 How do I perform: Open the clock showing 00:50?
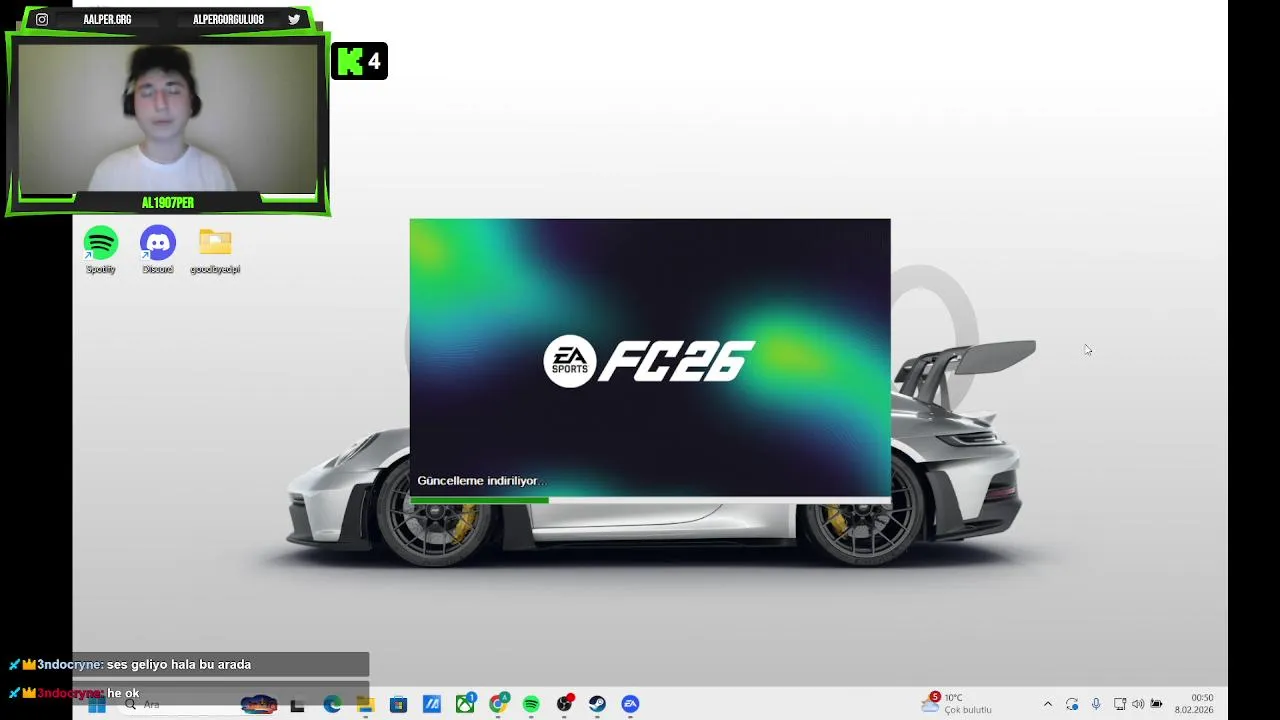pos(1194,704)
